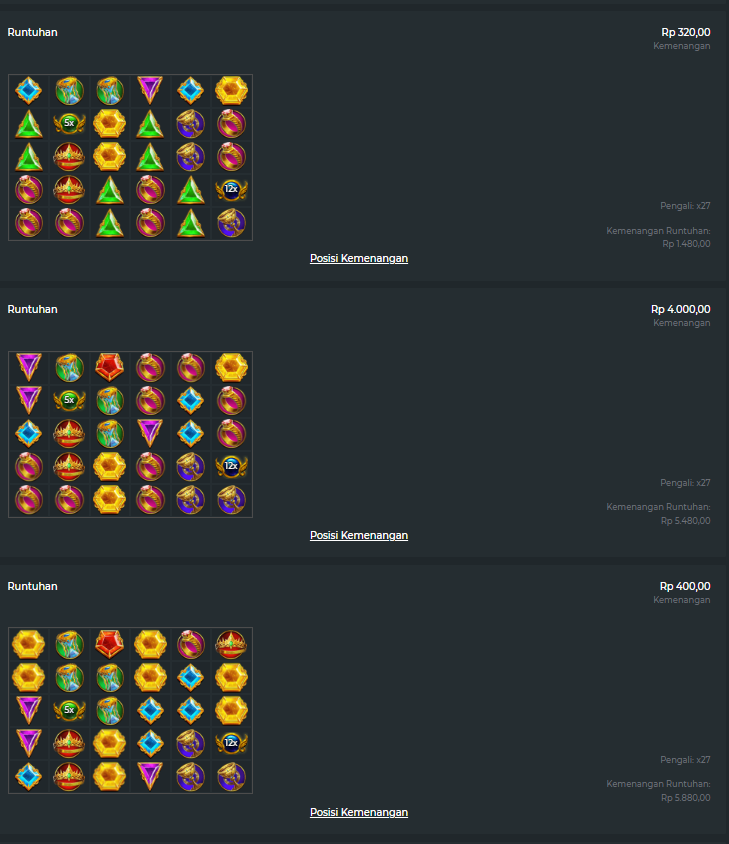The width and height of the screenshot is (729, 844).
Task: Open Posisi Kemenangan for the Rp 400,00 win
Action: point(359,812)
